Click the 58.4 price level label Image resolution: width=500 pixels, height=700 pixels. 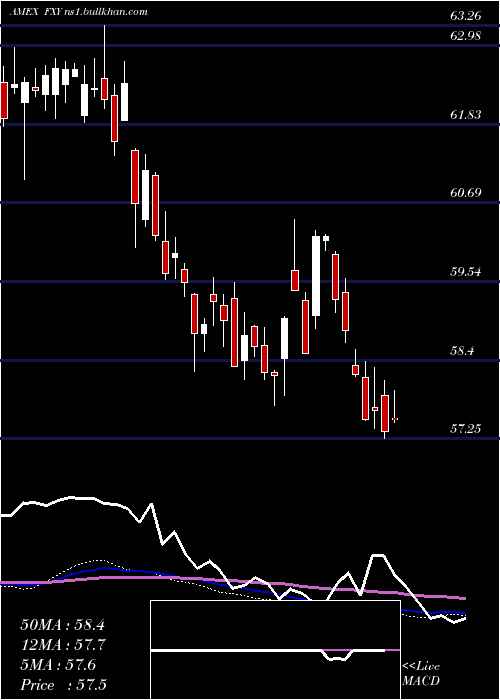(x=462, y=350)
